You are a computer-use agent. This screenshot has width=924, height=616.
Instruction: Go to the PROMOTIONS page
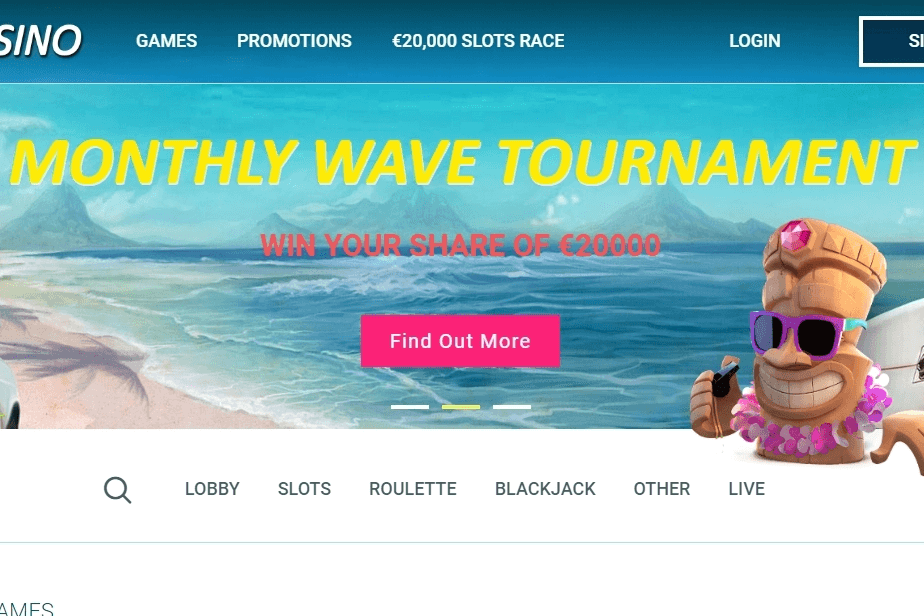coord(294,41)
